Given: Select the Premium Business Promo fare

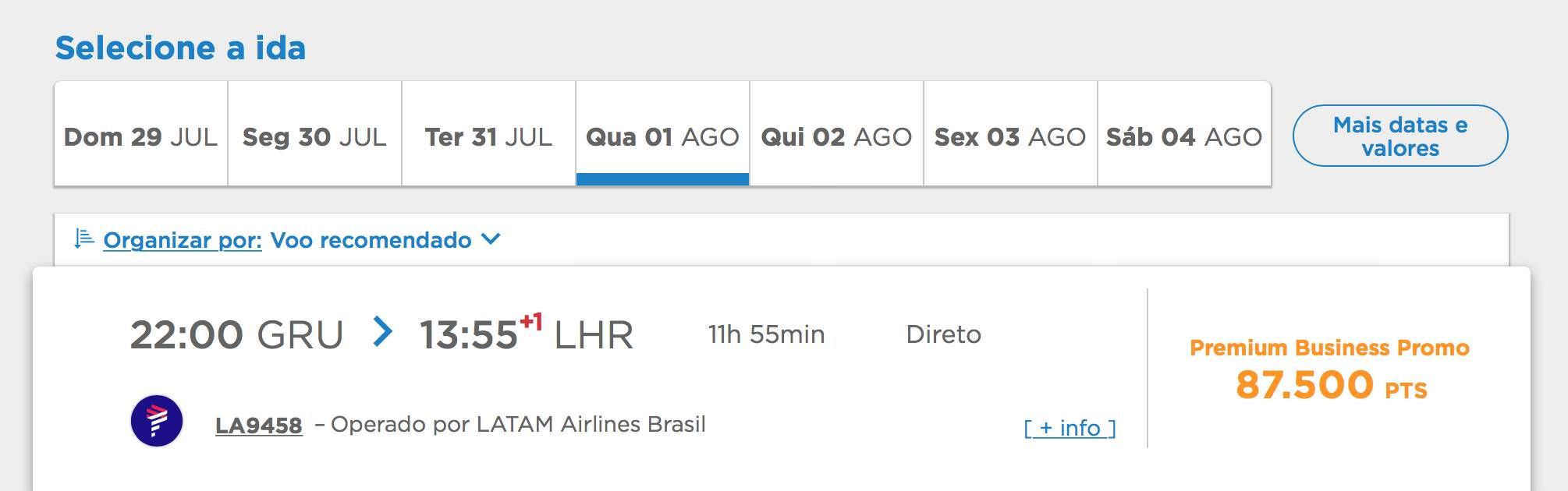Looking at the screenshot, I should pos(1329,348).
